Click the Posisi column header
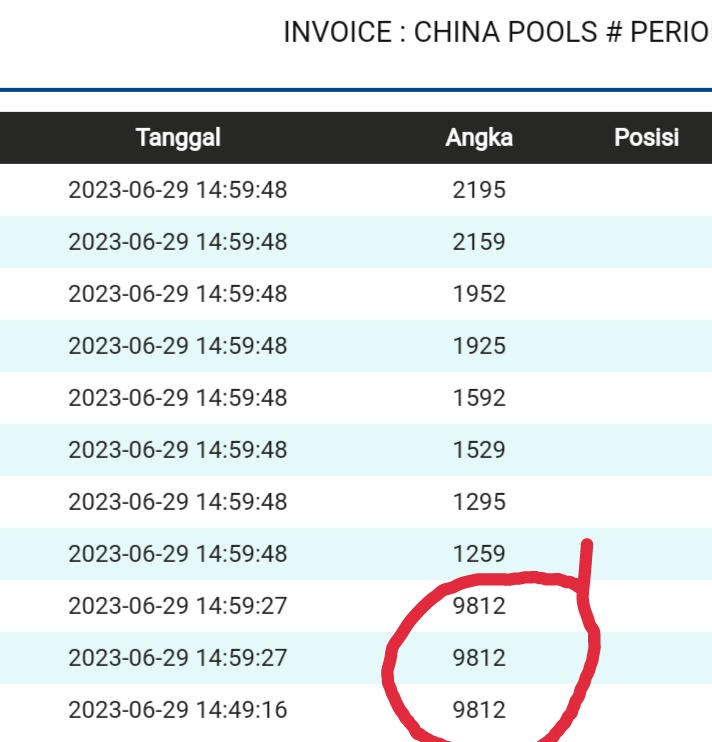 (646, 138)
